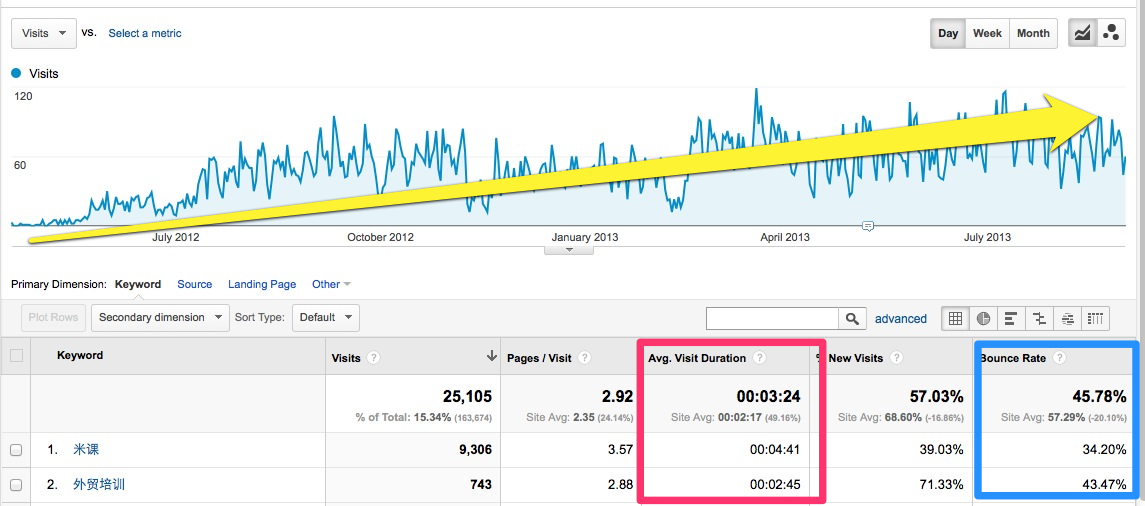Click the search magnifier button
Screen dimensions: 1145x506
(x=851, y=318)
